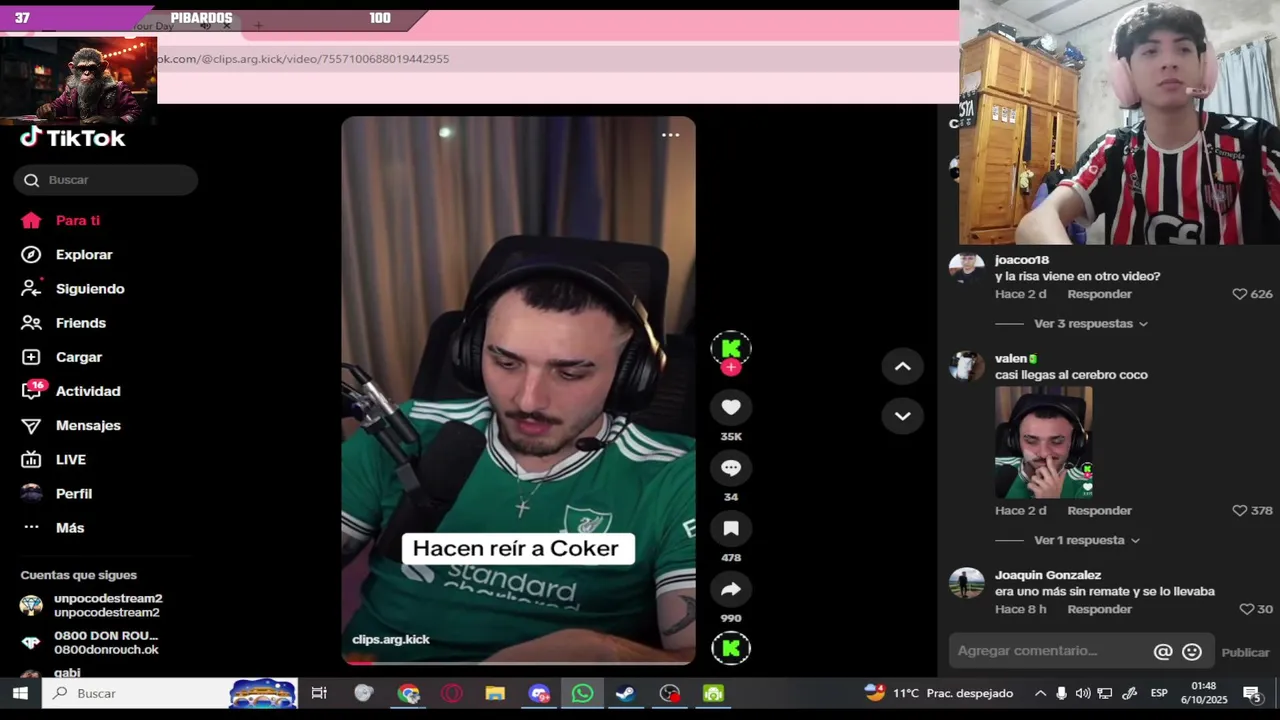Share the video with arrow icon

(x=731, y=590)
